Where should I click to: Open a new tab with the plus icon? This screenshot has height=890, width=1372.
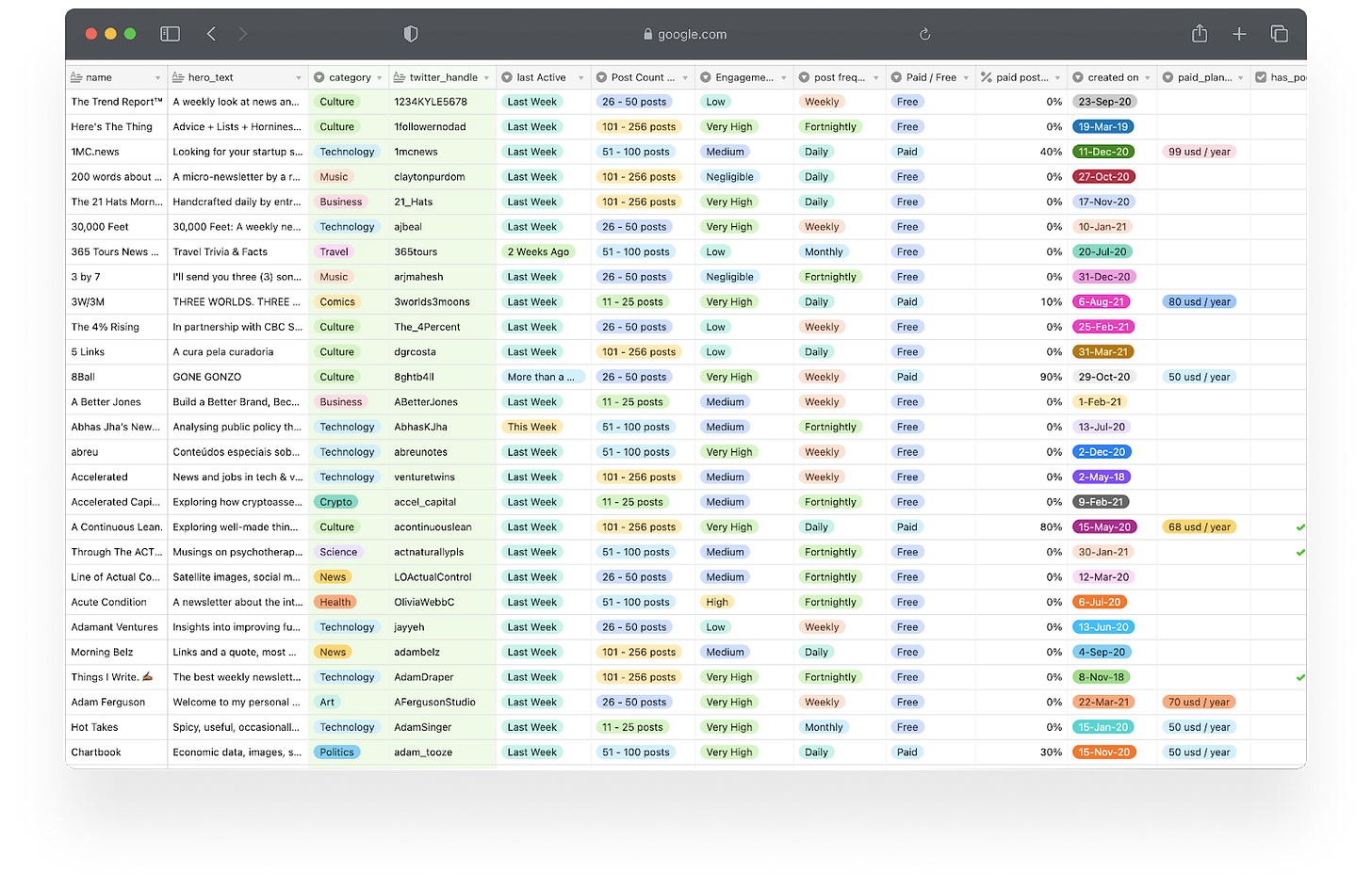tap(1239, 34)
